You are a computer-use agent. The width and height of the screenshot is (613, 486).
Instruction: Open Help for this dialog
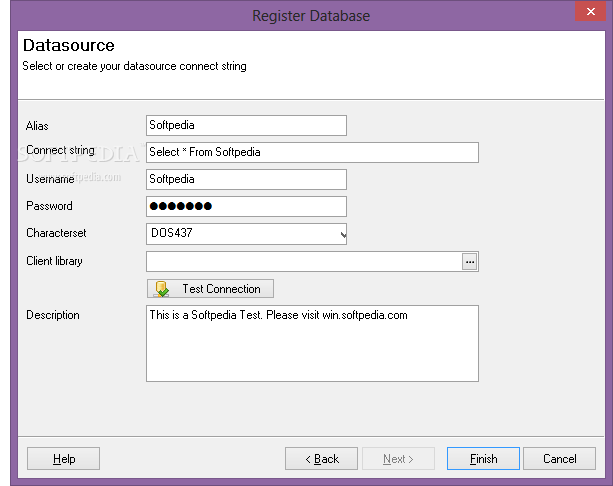tap(63, 459)
